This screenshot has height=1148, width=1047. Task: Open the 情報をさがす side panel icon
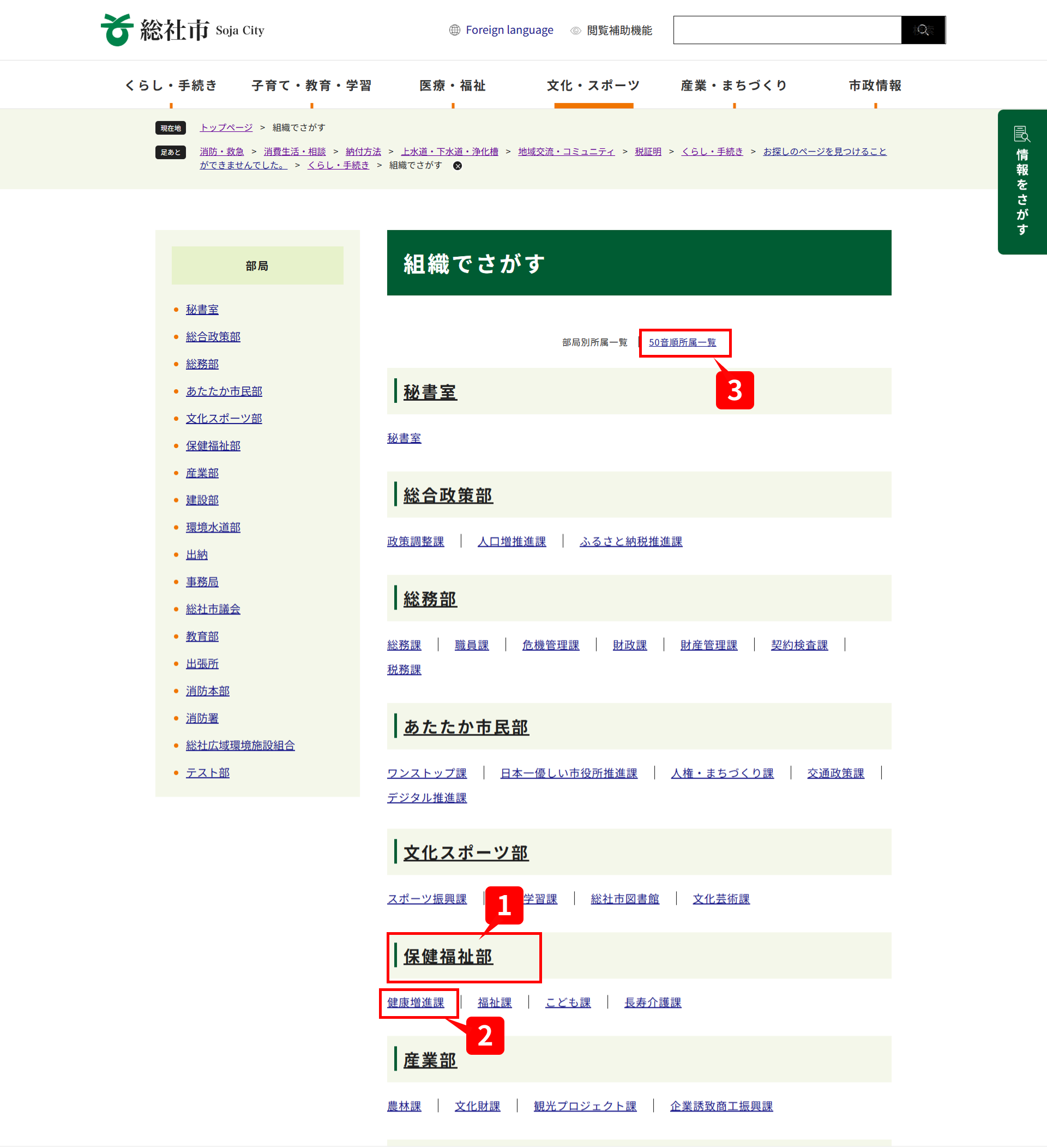coord(1021,135)
